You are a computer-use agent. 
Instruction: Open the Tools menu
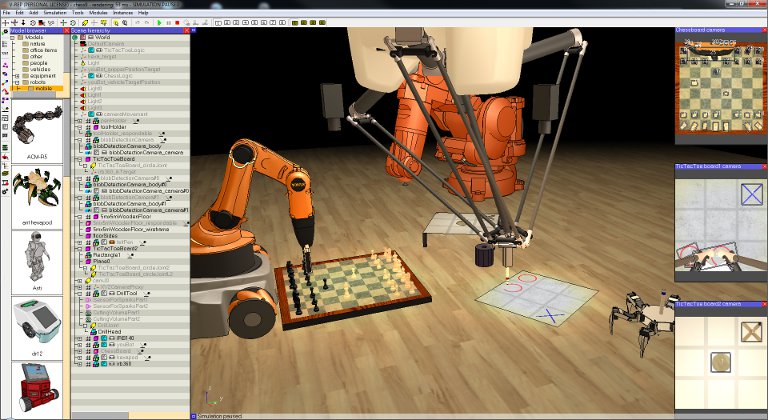tap(77, 12)
